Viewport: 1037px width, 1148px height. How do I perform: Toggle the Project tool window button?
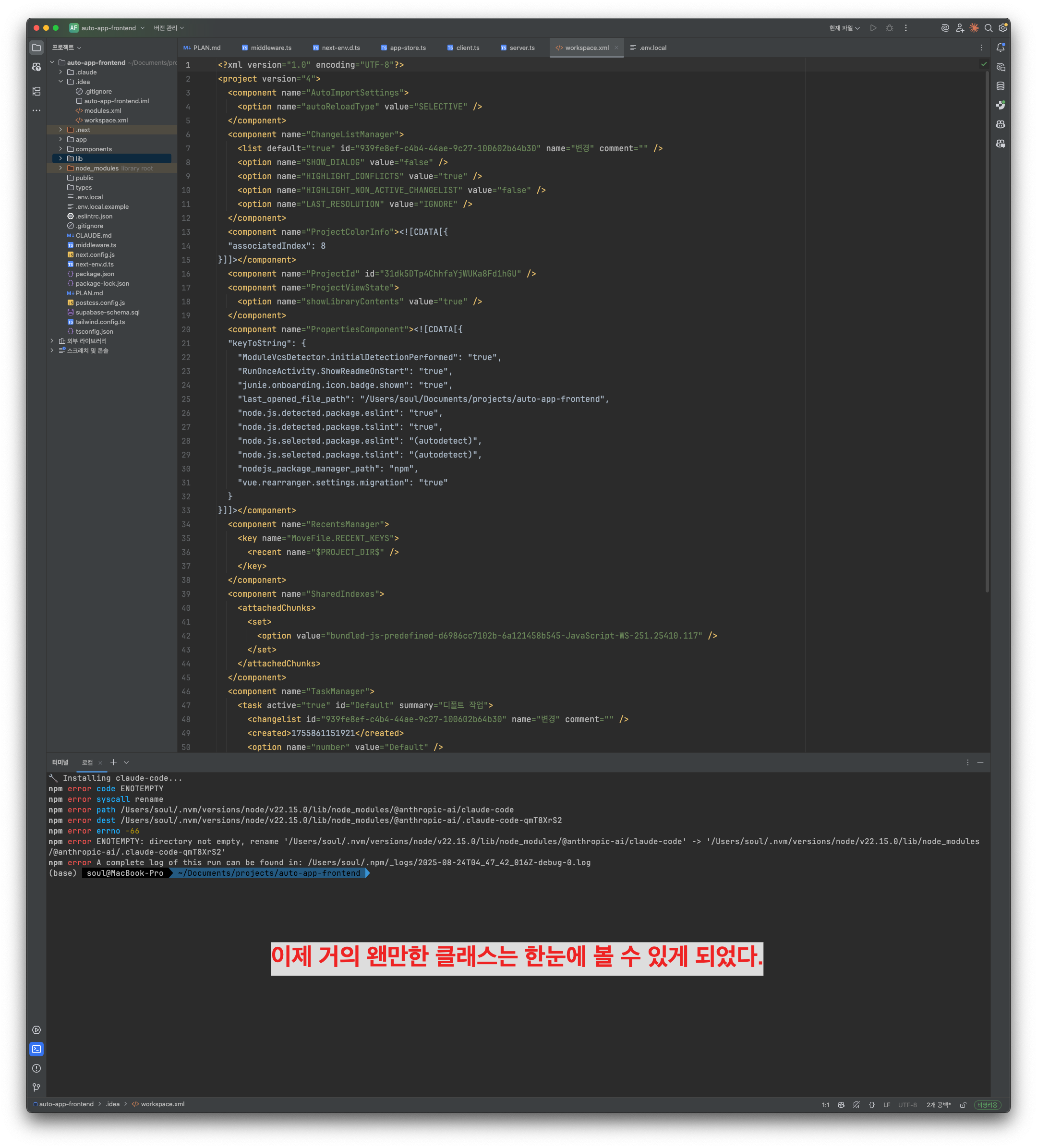36,48
